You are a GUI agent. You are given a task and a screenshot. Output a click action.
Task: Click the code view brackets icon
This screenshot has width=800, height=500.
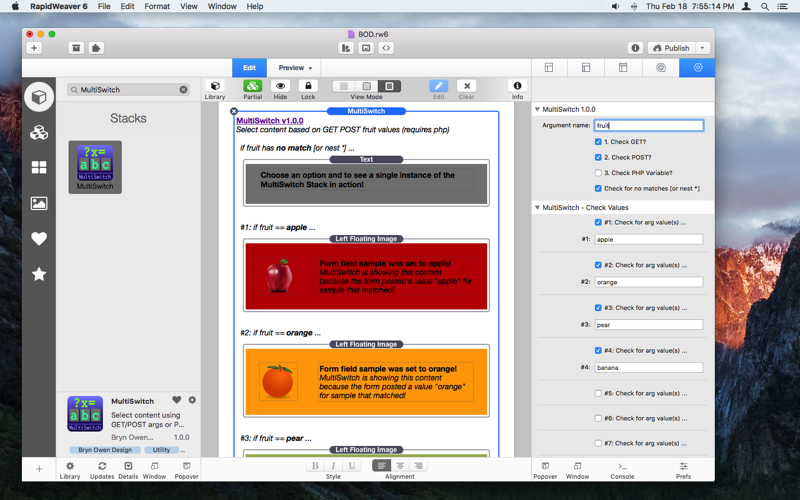pyautogui.click(x=386, y=48)
